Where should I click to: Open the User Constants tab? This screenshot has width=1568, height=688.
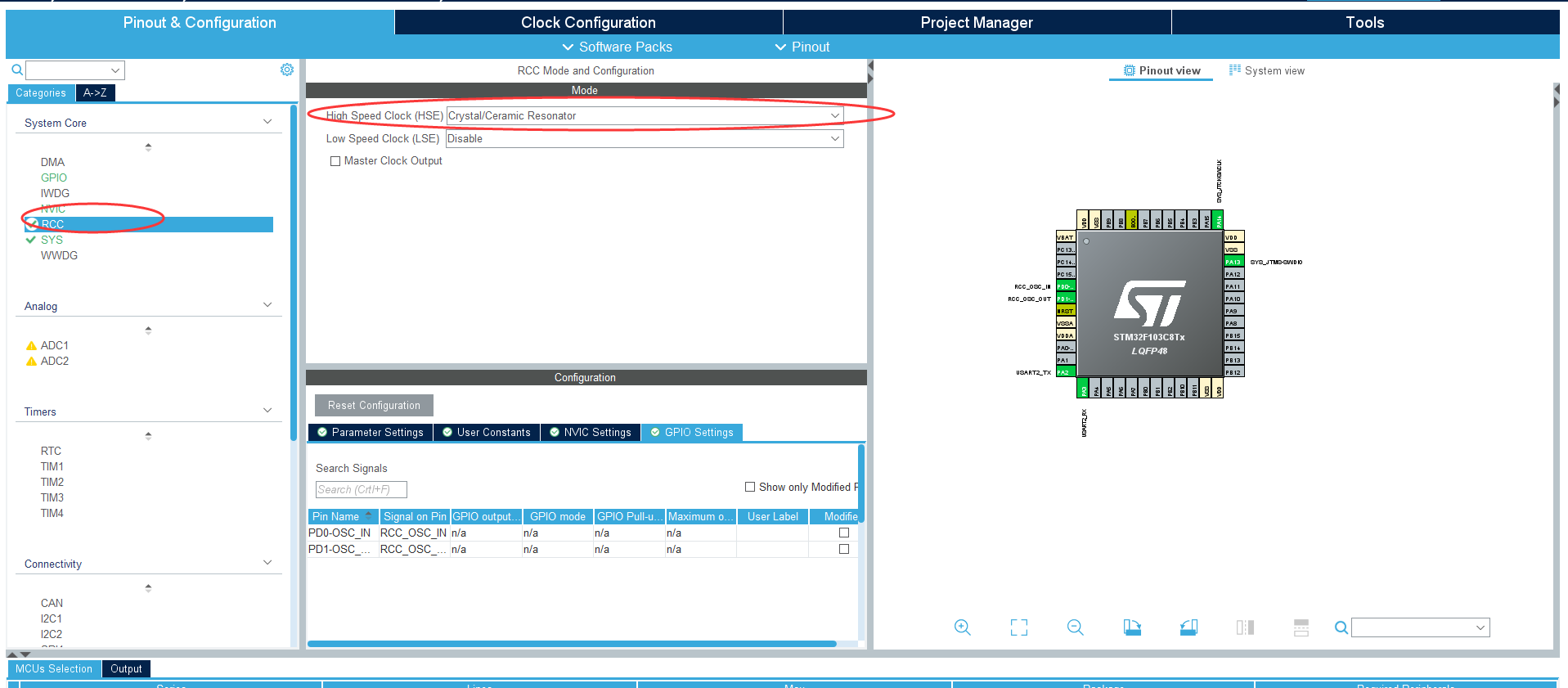click(x=487, y=432)
